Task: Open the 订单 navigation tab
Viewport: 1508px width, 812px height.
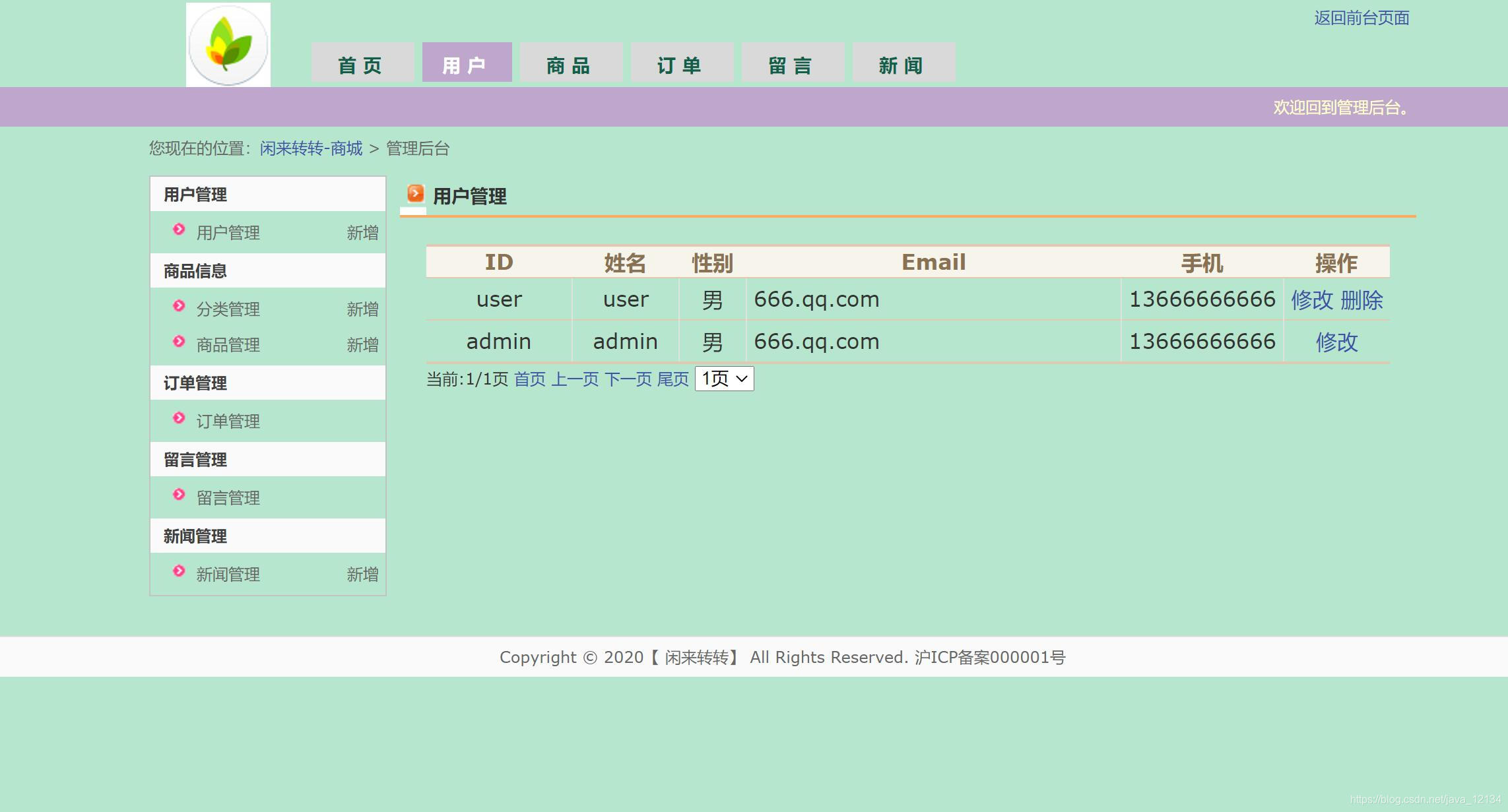Action: tap(682, 64)
